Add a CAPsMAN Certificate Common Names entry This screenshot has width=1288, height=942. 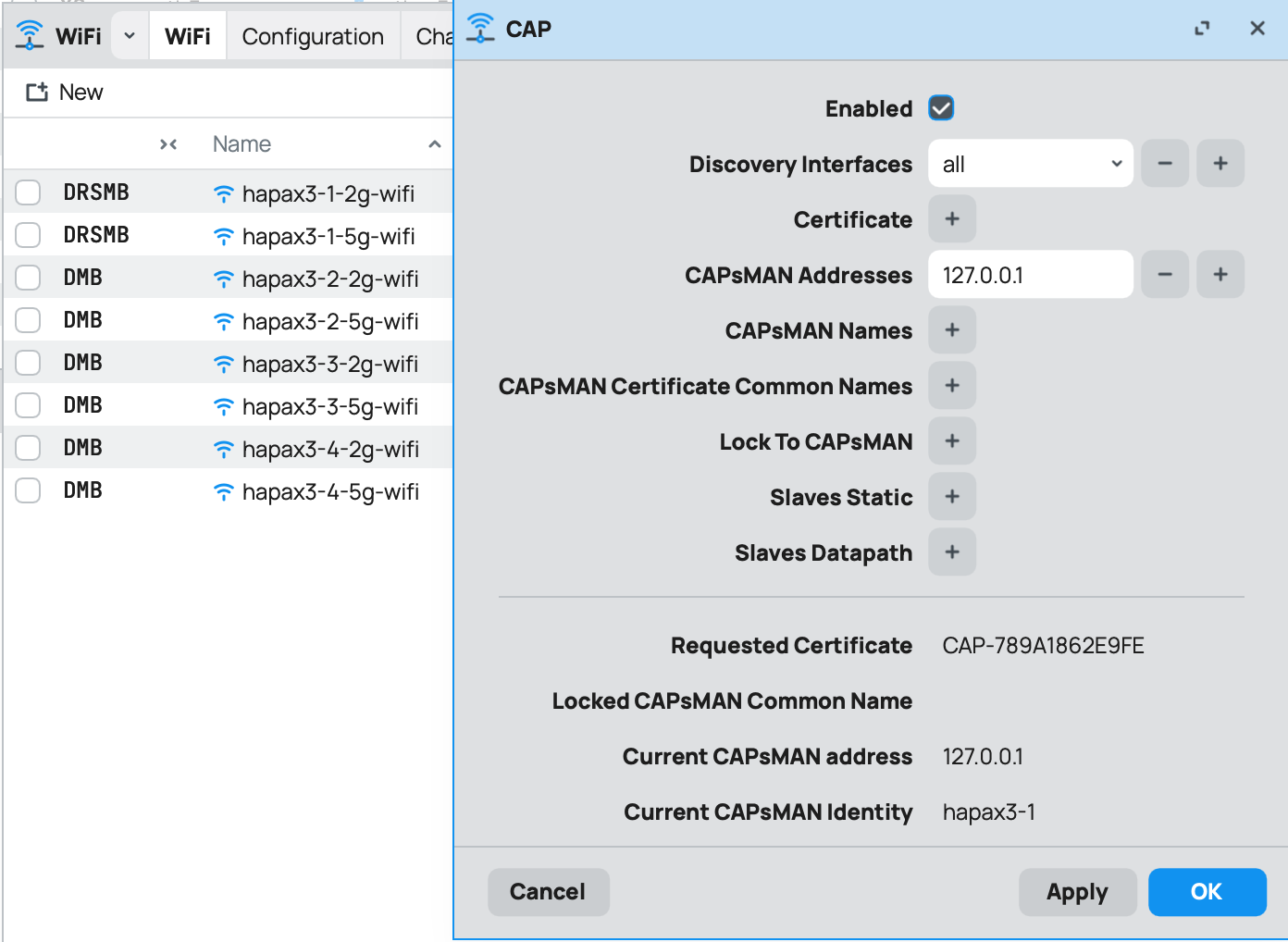(x=951, y=386)
